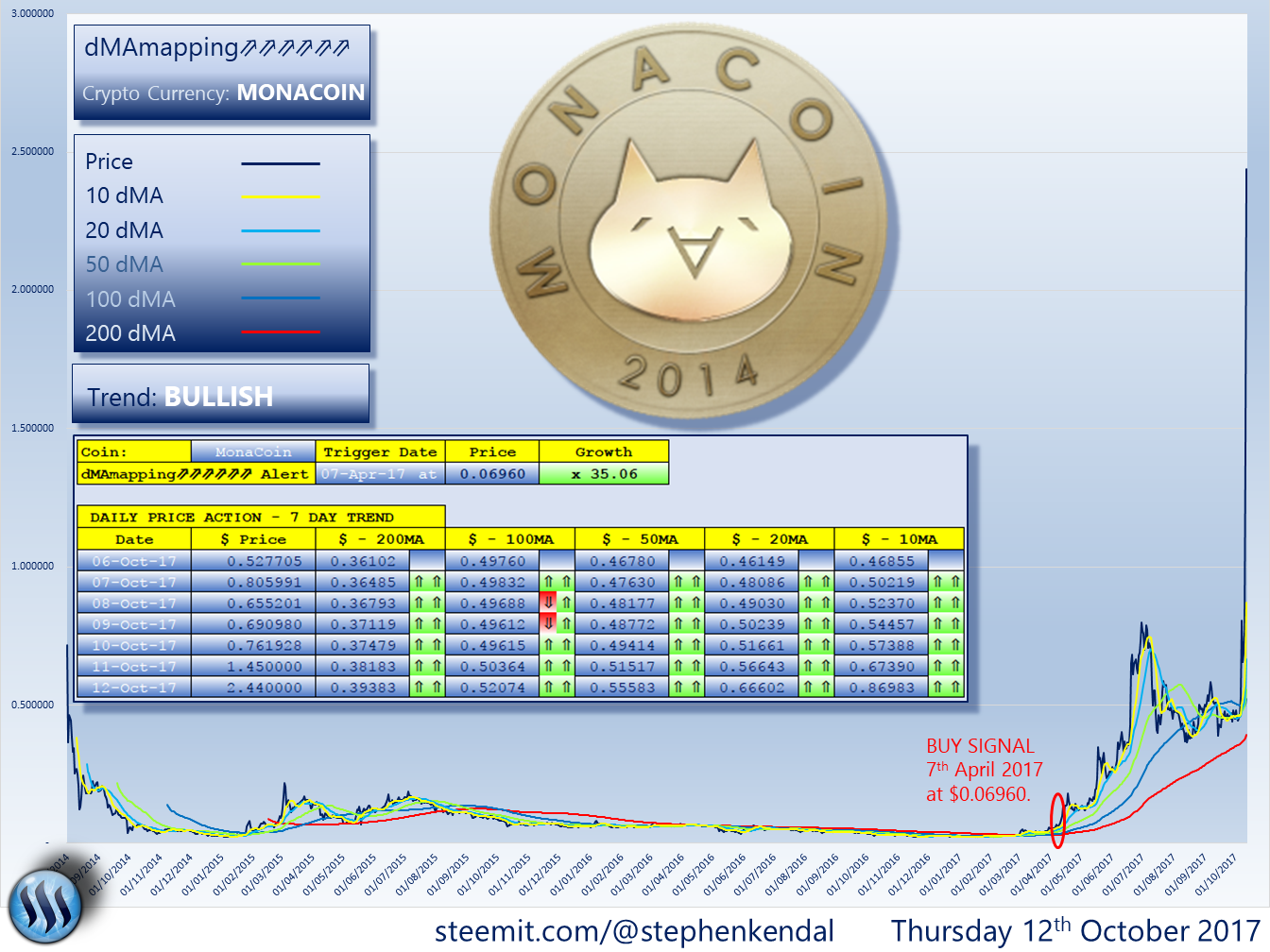Click the 3.000000 y-axis label
The image size is (1270, 952).
tap(32, 11)
